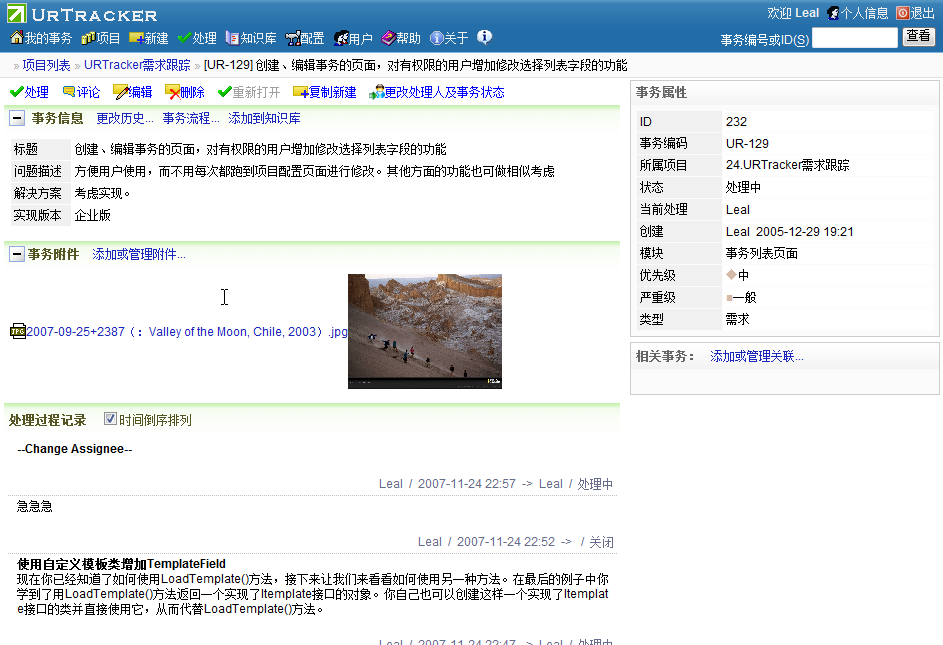Click the 评论 comment bubble icon
The width and height of the screenshot is (943, 645).
tap(69, 91)
